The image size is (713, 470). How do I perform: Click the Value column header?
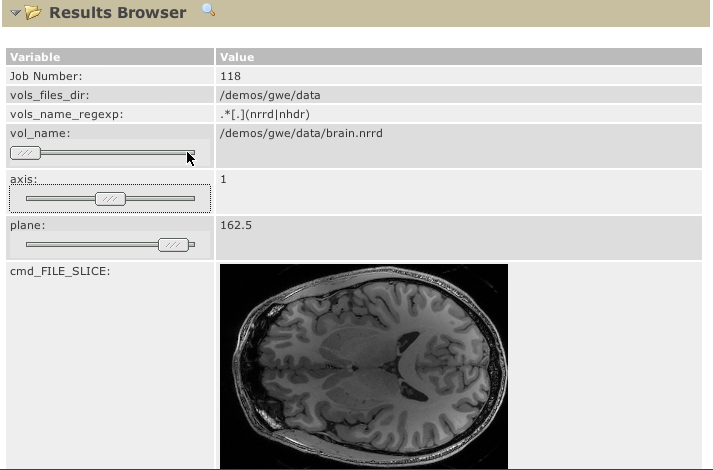(x=236, y=57)
